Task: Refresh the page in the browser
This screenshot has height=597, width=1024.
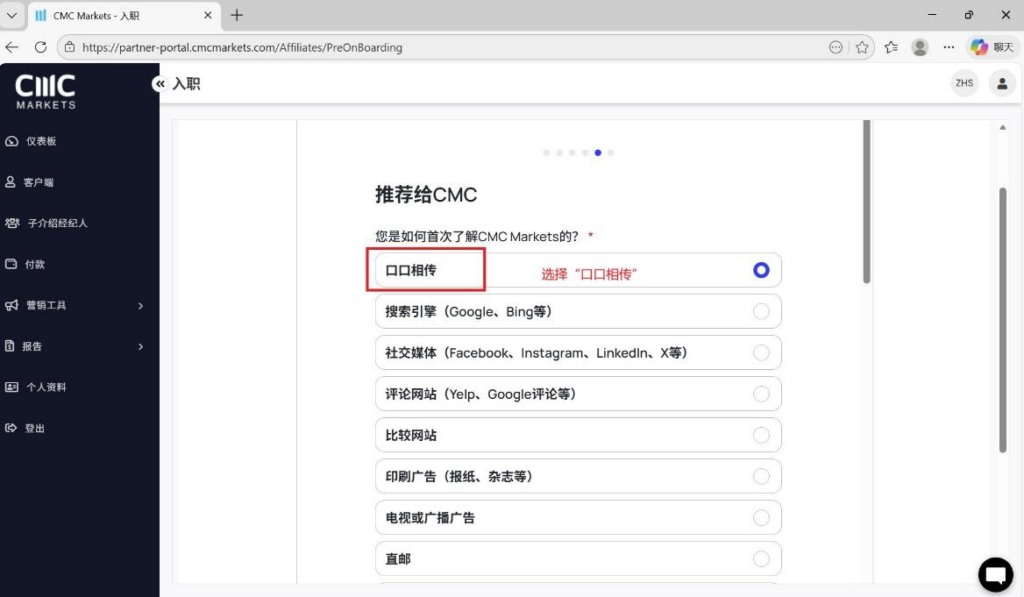Action: tap(40, 47)
